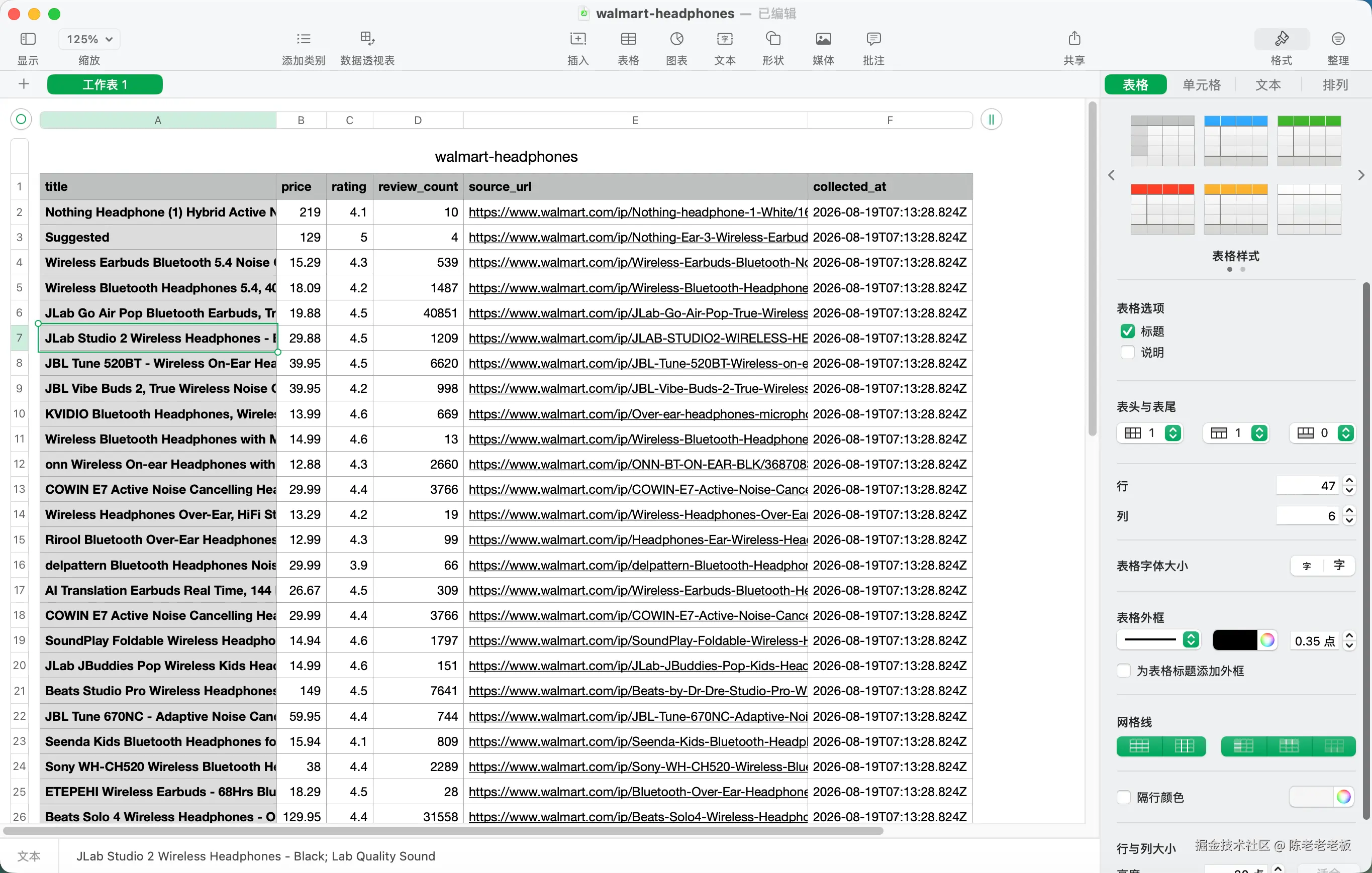Screen dimensions: 1372x873
Task: Click the 数据透视表 pivot table icon
Action: (x=367, y=39)
